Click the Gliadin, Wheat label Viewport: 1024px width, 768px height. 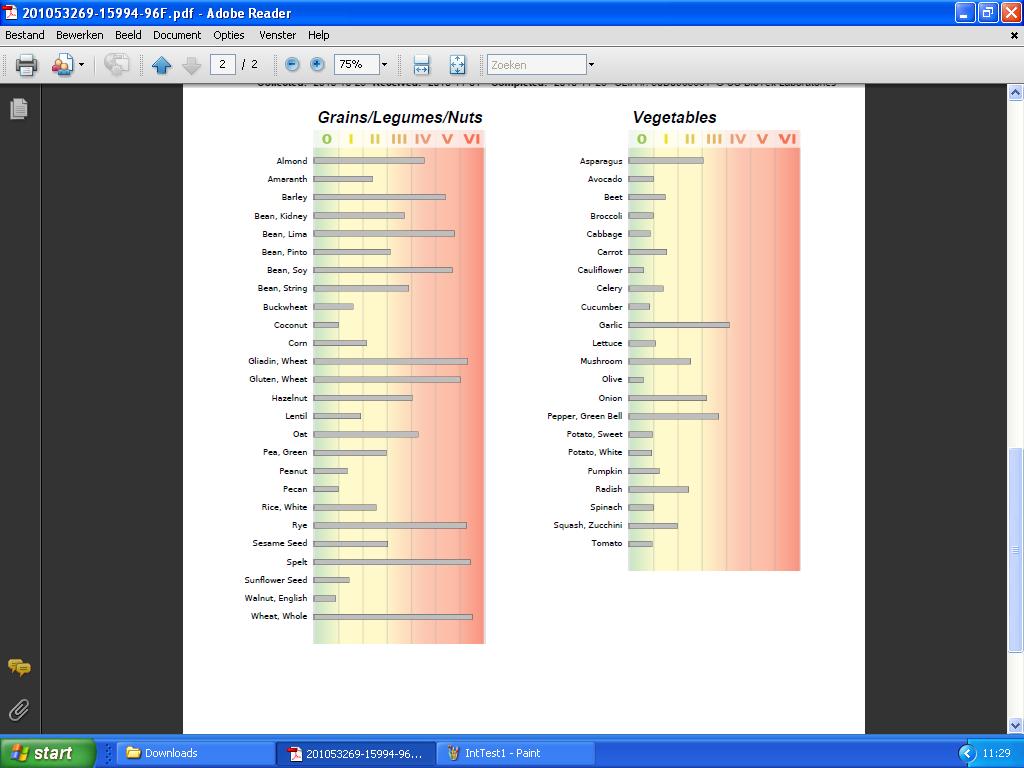pyautogui.click(x=278, y=361)
